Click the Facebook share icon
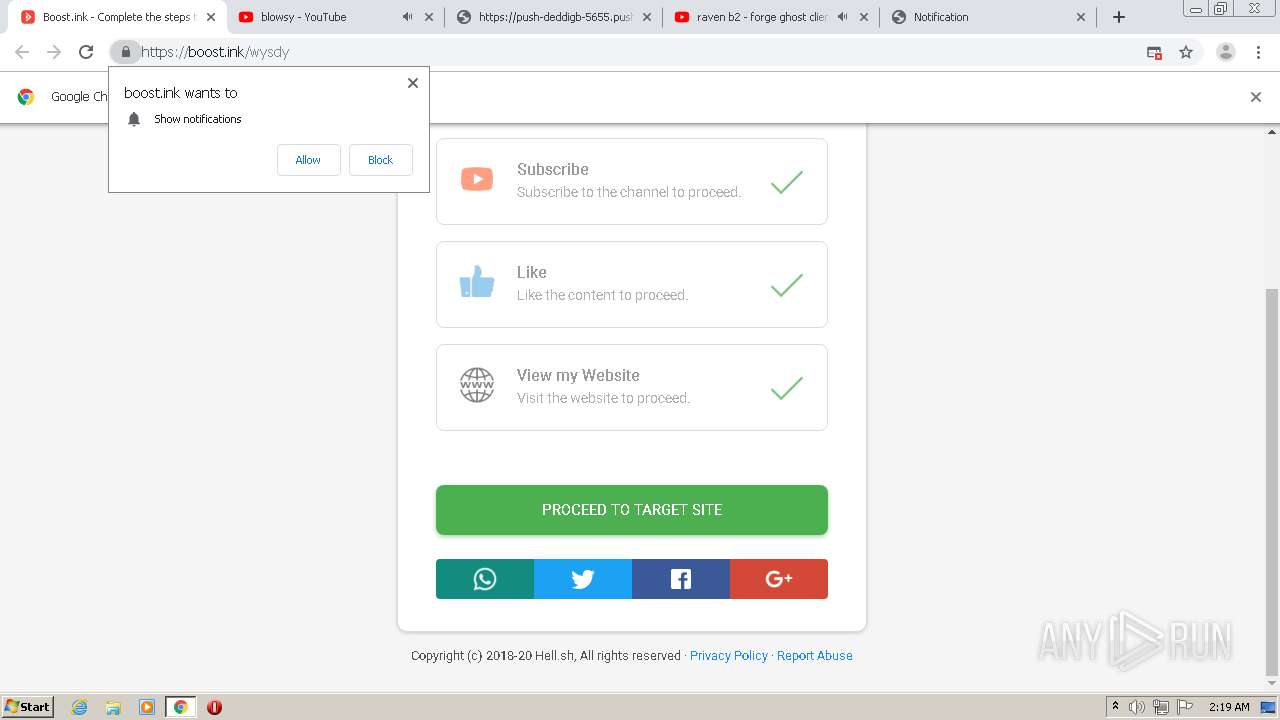This screenshot has height=720, width=1280. (681, 579)
